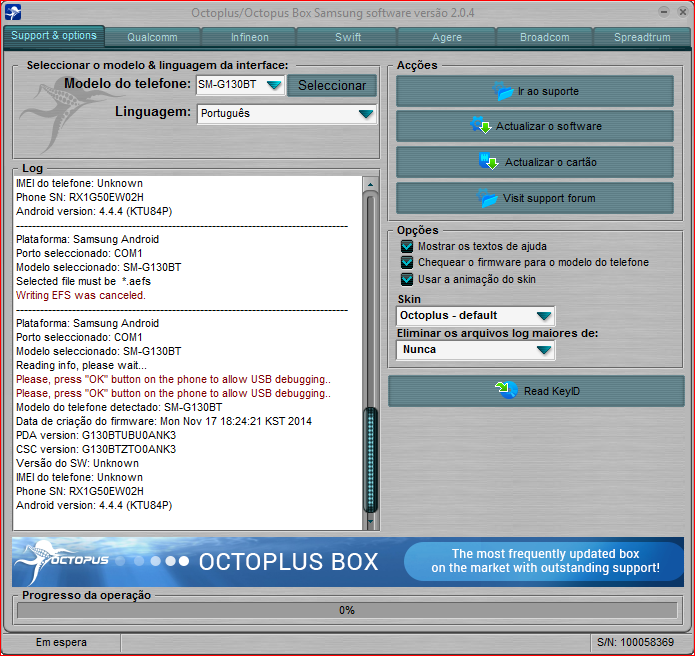Close the Octoplus window
The height and width of the screenshot is (656, 695).
683,12
